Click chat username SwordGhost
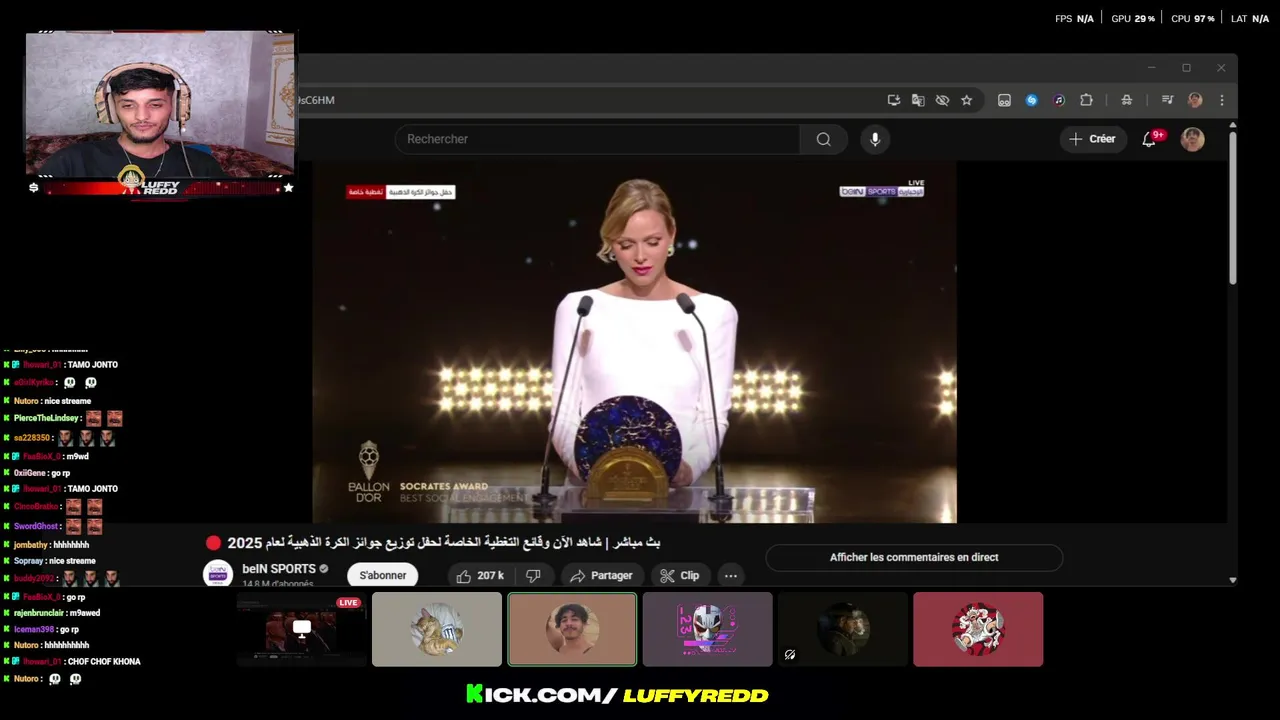Viewport: 1280px width, 720px height. [x=36, y=526]
